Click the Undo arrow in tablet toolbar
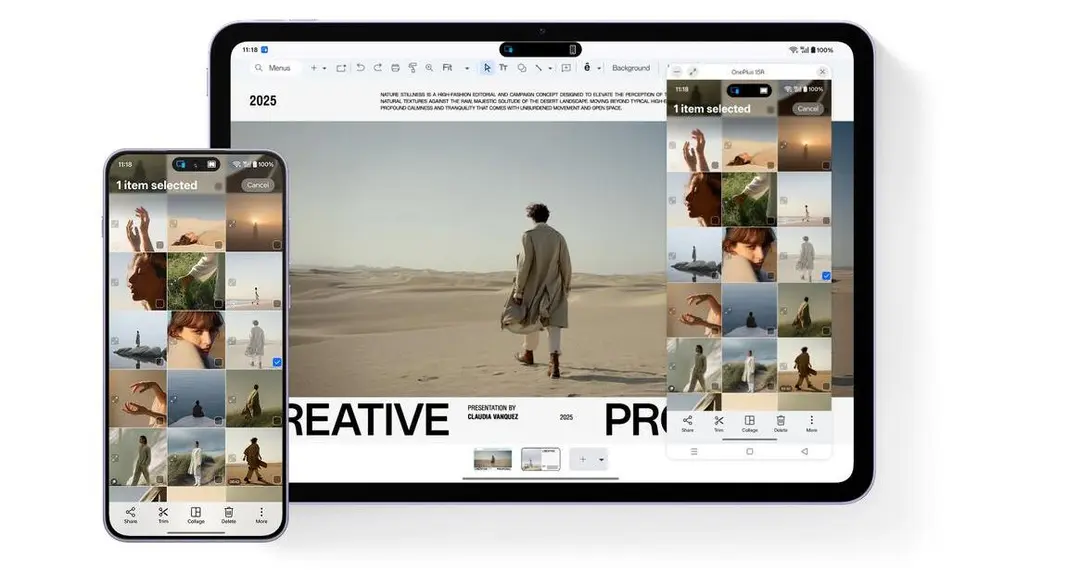The height and width of the screenshot is (574, 1080). pos(360,68)
